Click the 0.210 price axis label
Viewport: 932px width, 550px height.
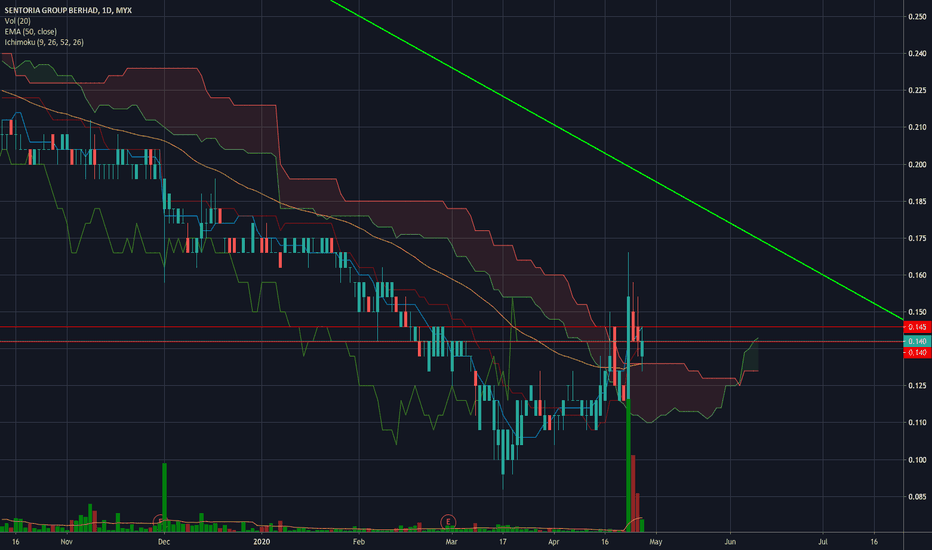917,127
